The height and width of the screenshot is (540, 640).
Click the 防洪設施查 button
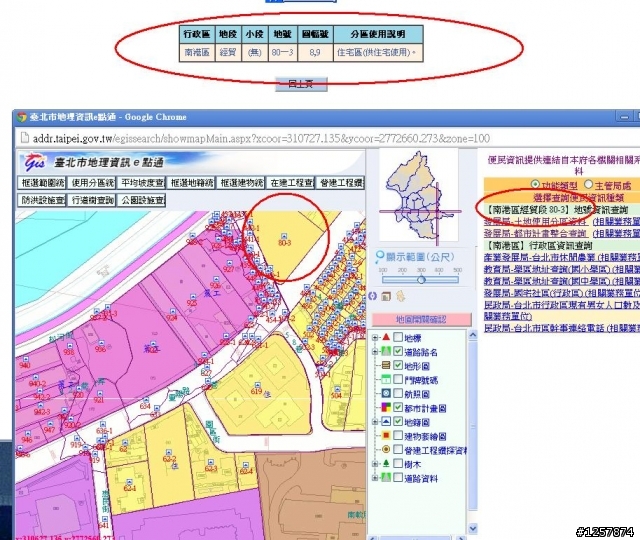pyautogui.click(x=42, y=200)
